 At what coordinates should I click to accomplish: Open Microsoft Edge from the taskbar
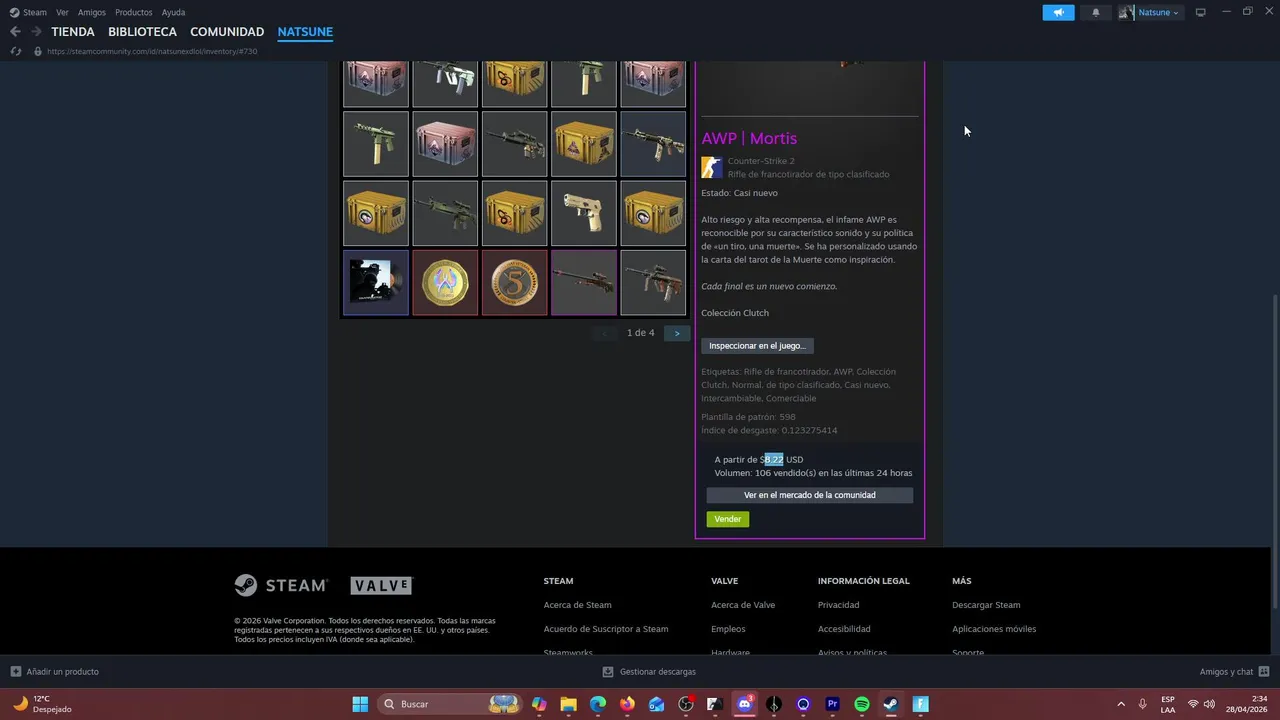[x=598, y=704]
